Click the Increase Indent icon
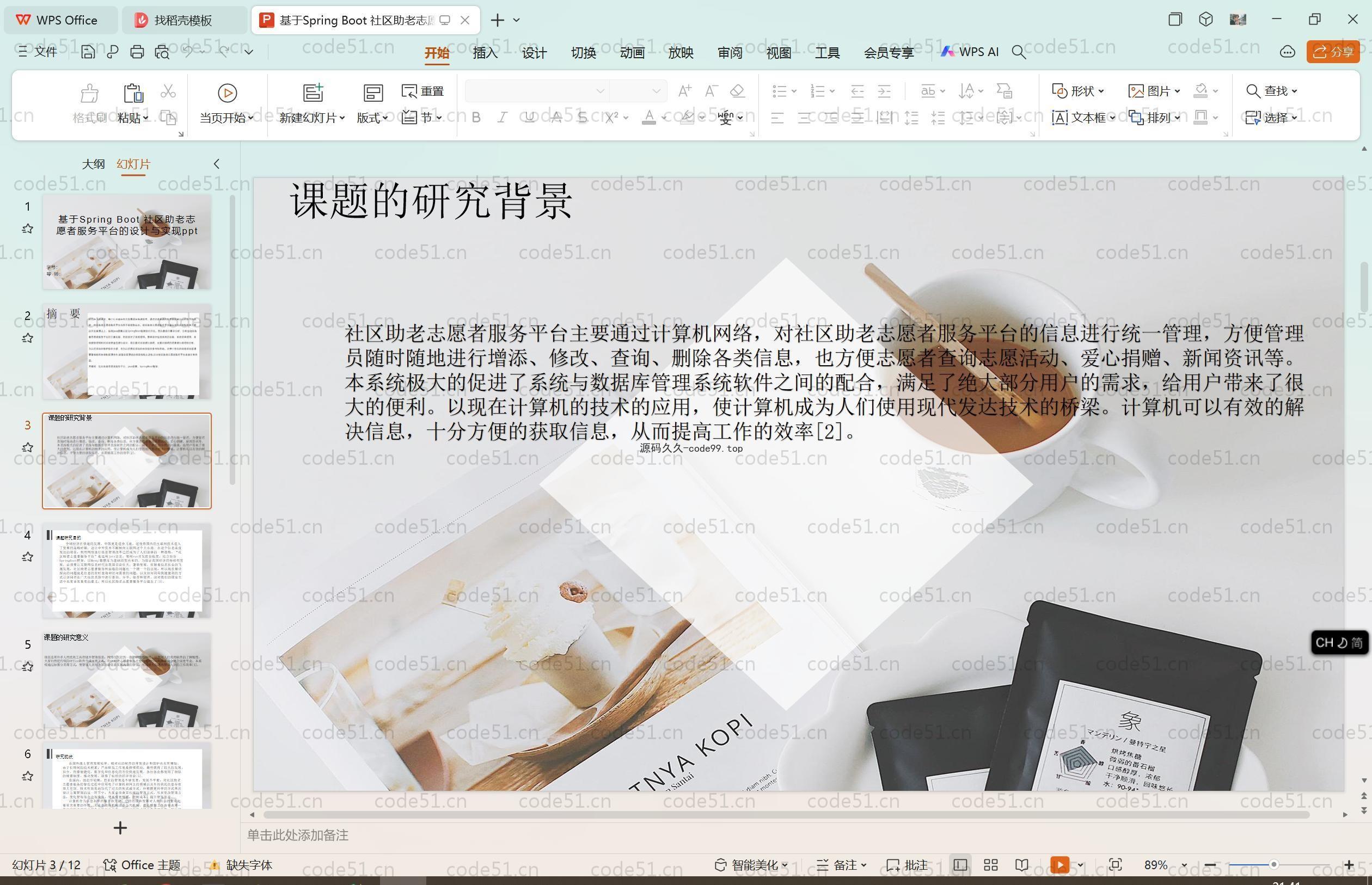 [884, 91]
